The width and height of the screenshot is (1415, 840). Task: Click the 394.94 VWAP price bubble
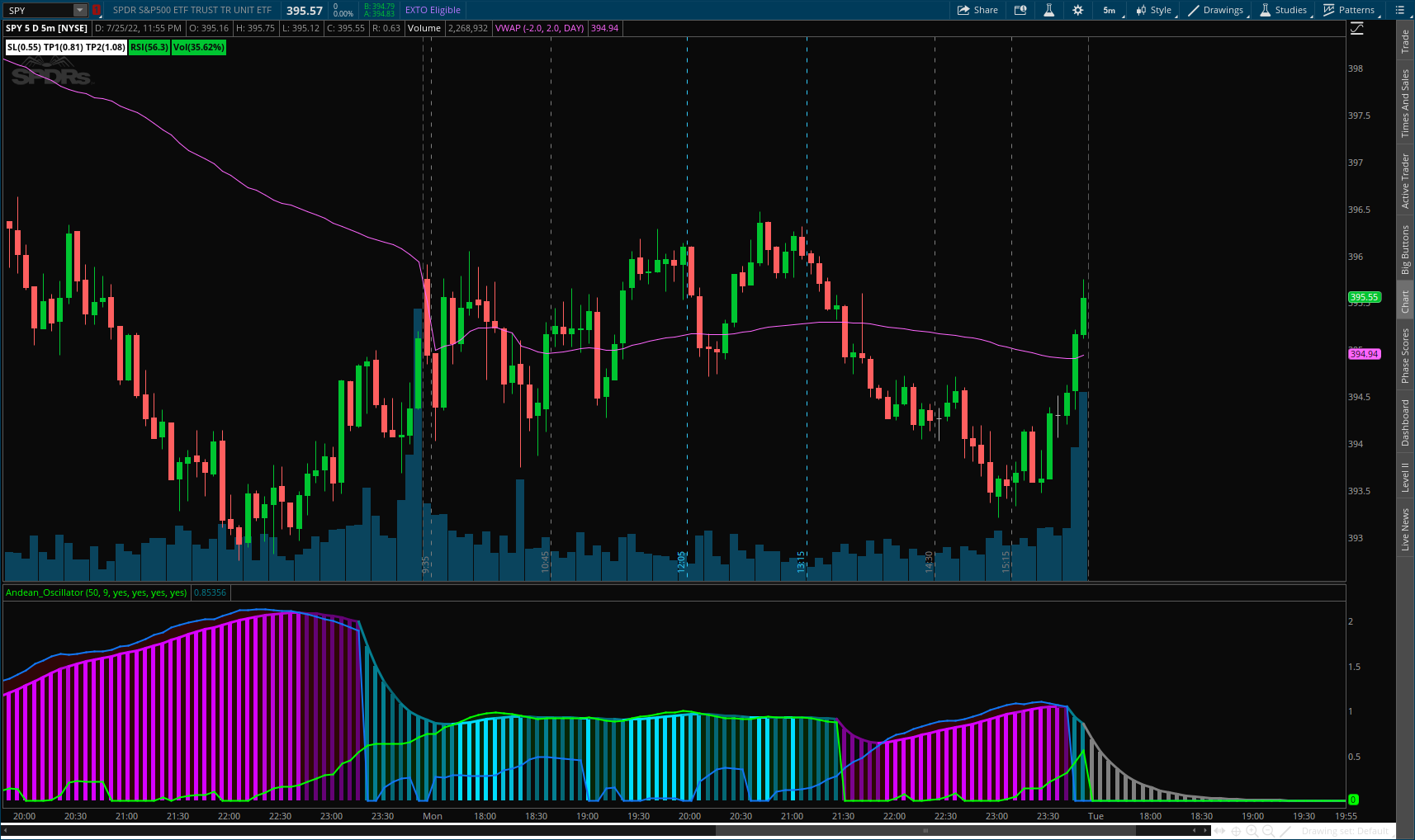point(1364,354)
